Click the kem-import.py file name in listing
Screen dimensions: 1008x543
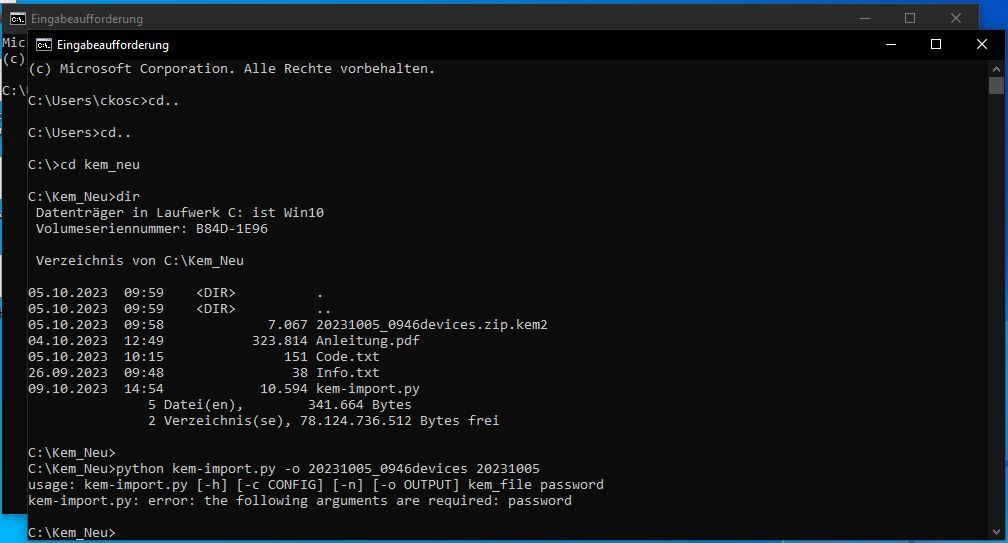[x=367, y=389]
